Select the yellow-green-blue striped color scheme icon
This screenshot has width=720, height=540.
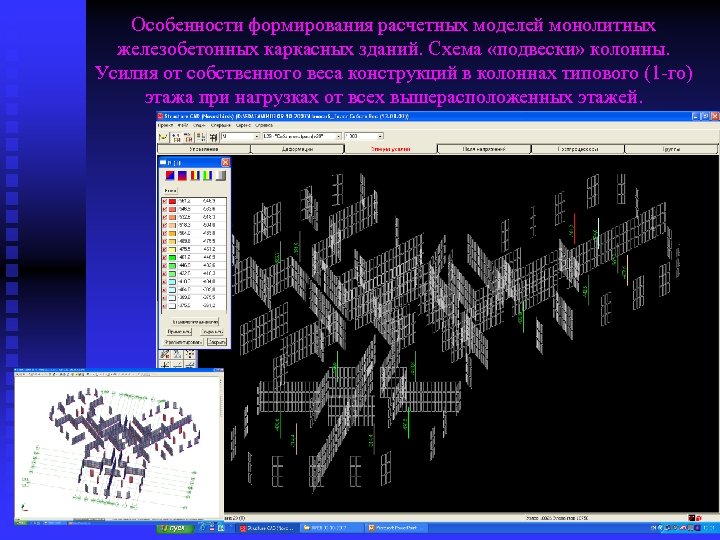[x=208, y=175]
